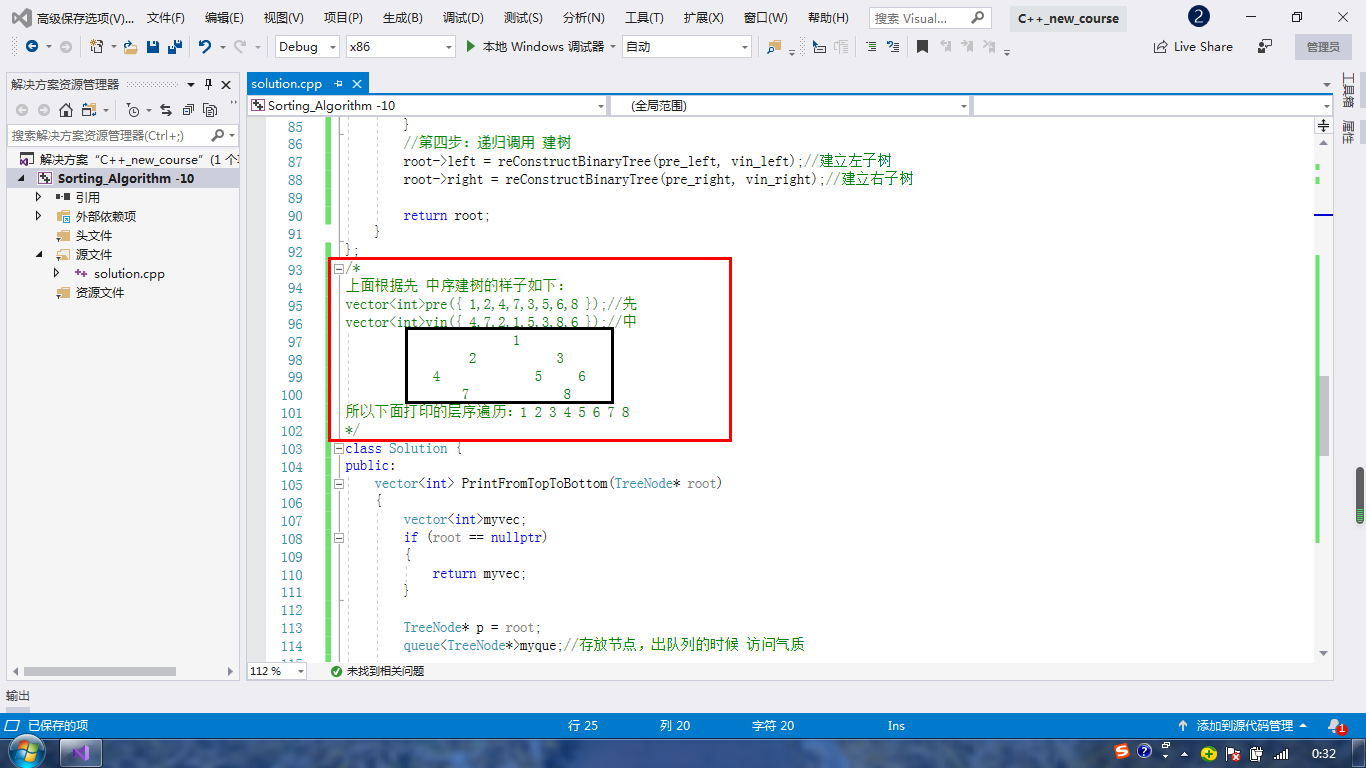Pin the solution.cpp tab
This screenshot has width=1366, height=768.
point(339,84)
